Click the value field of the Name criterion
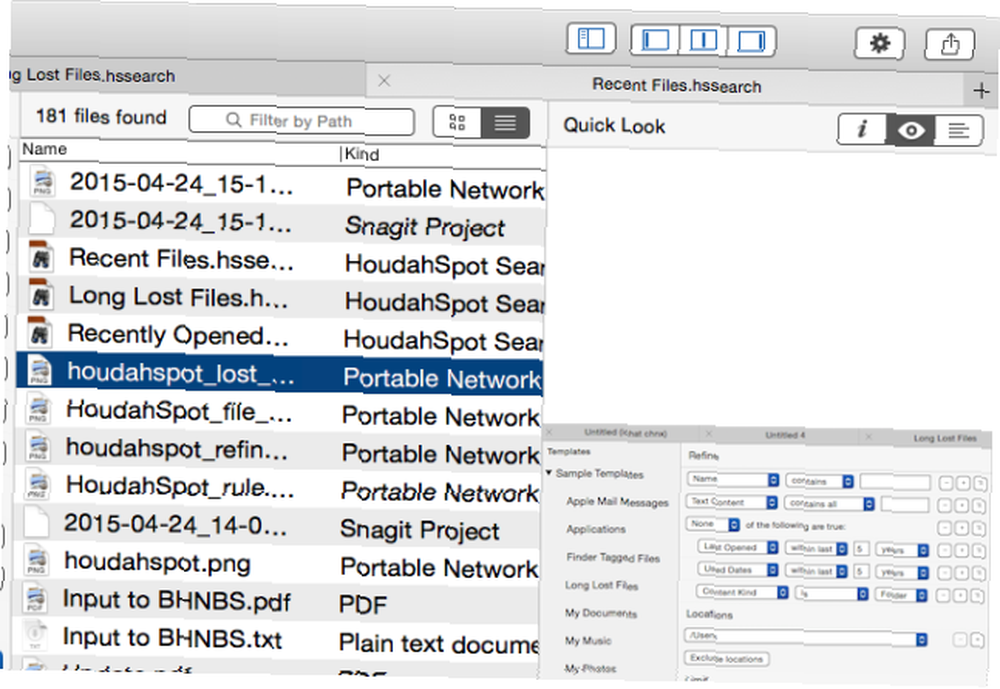This screenshot has height=689, width=1000. (895, 482)
